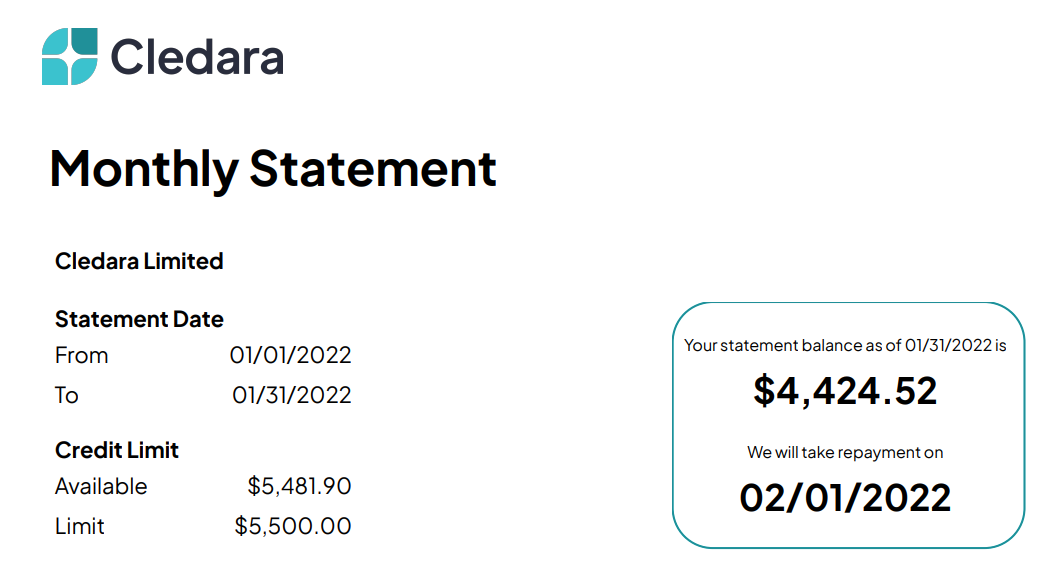This screenshot has width=1059, height=581.
Task: Select the $4,424.52 statement balance
Action: coord(846,391)
